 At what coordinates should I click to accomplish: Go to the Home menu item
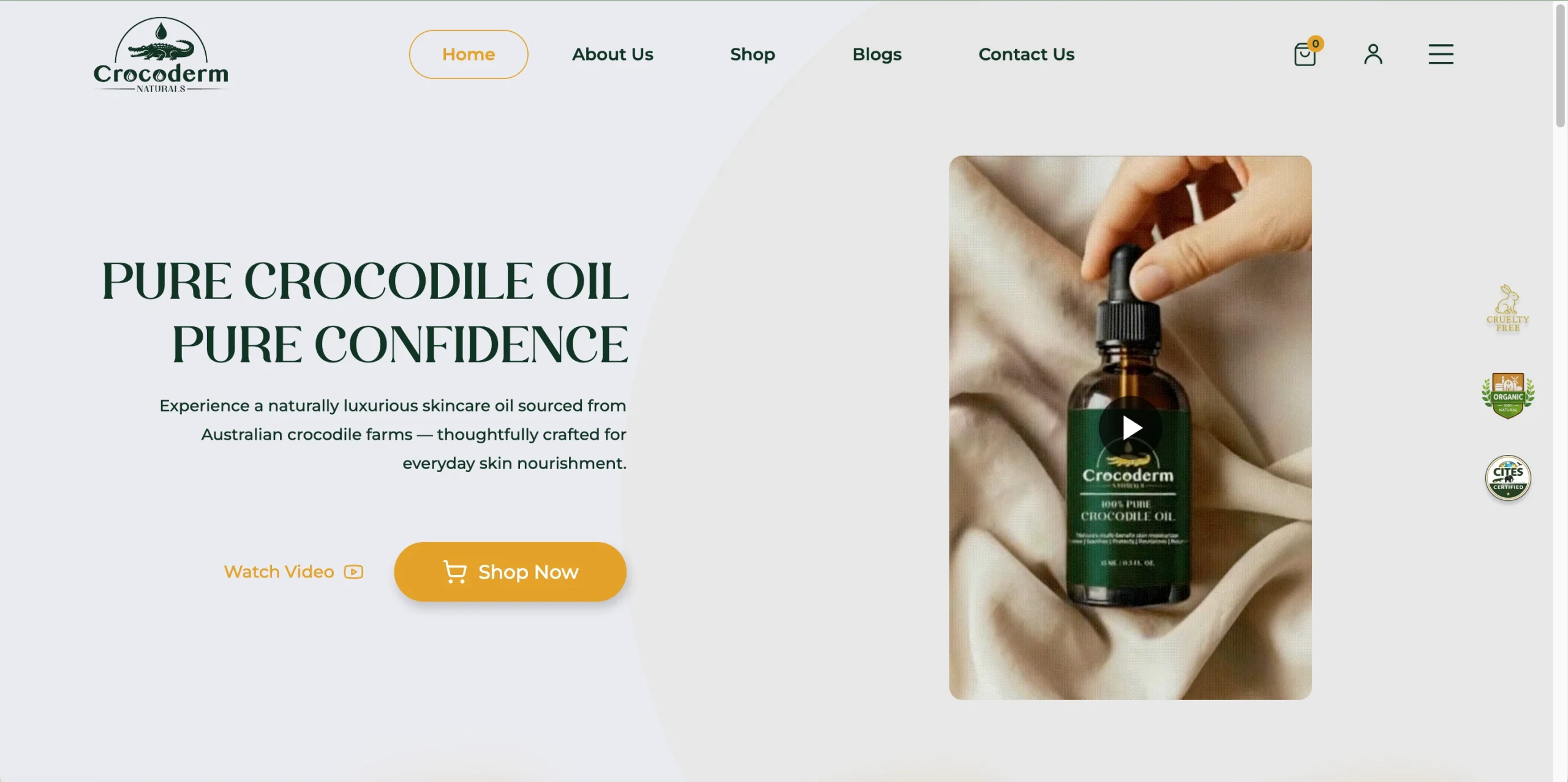pos(469,55)
